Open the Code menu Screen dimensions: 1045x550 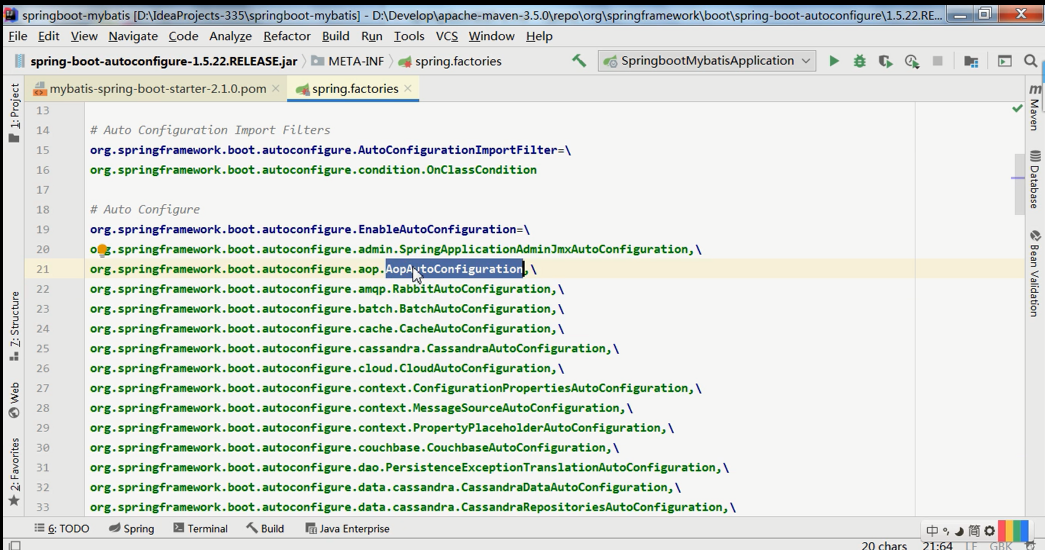[x=183, y=36]
